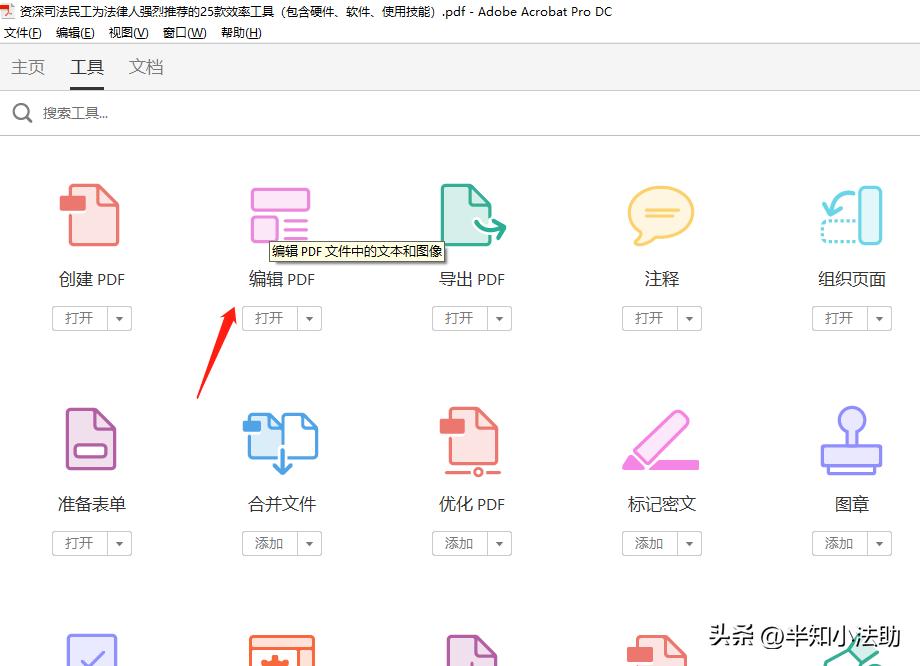
Task: Expand the dropdown beside 合并文件 添加
Action: click(309, 543)
